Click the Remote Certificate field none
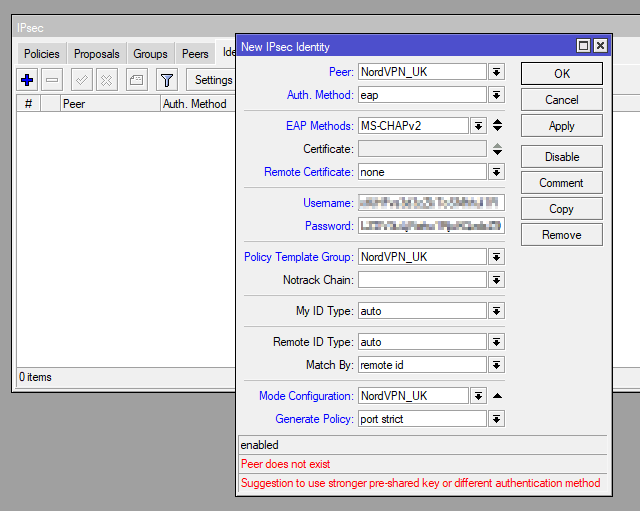 [x=422, y=172]
